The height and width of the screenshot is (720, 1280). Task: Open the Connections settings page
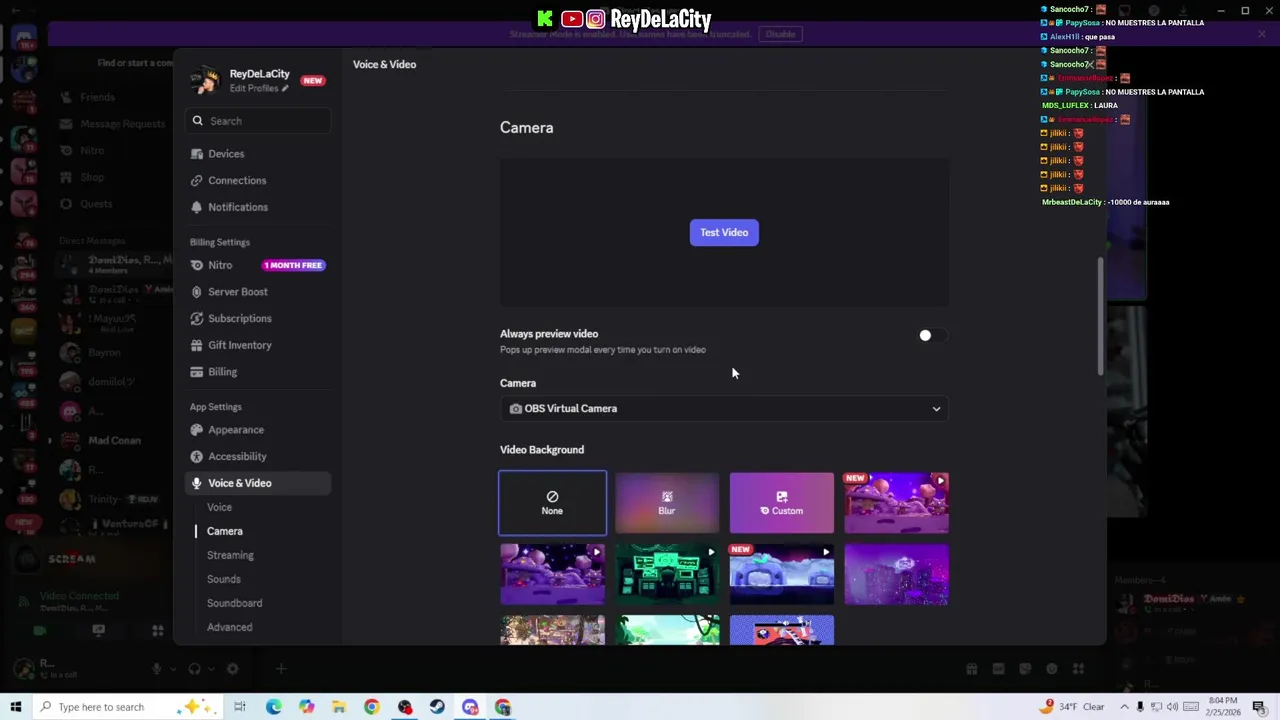(x=258, y=181)
